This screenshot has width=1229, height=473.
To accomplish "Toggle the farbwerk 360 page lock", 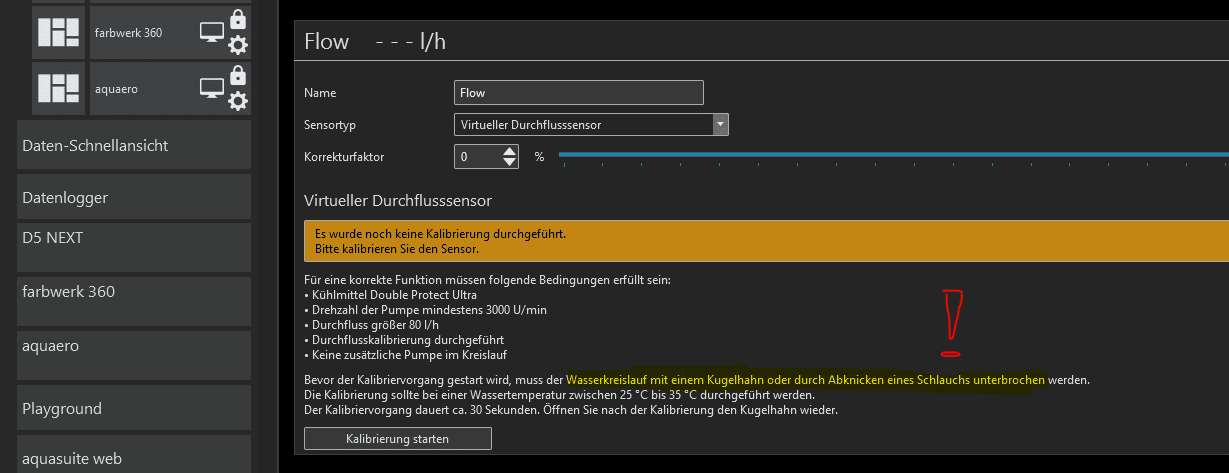I will [238, 19].
